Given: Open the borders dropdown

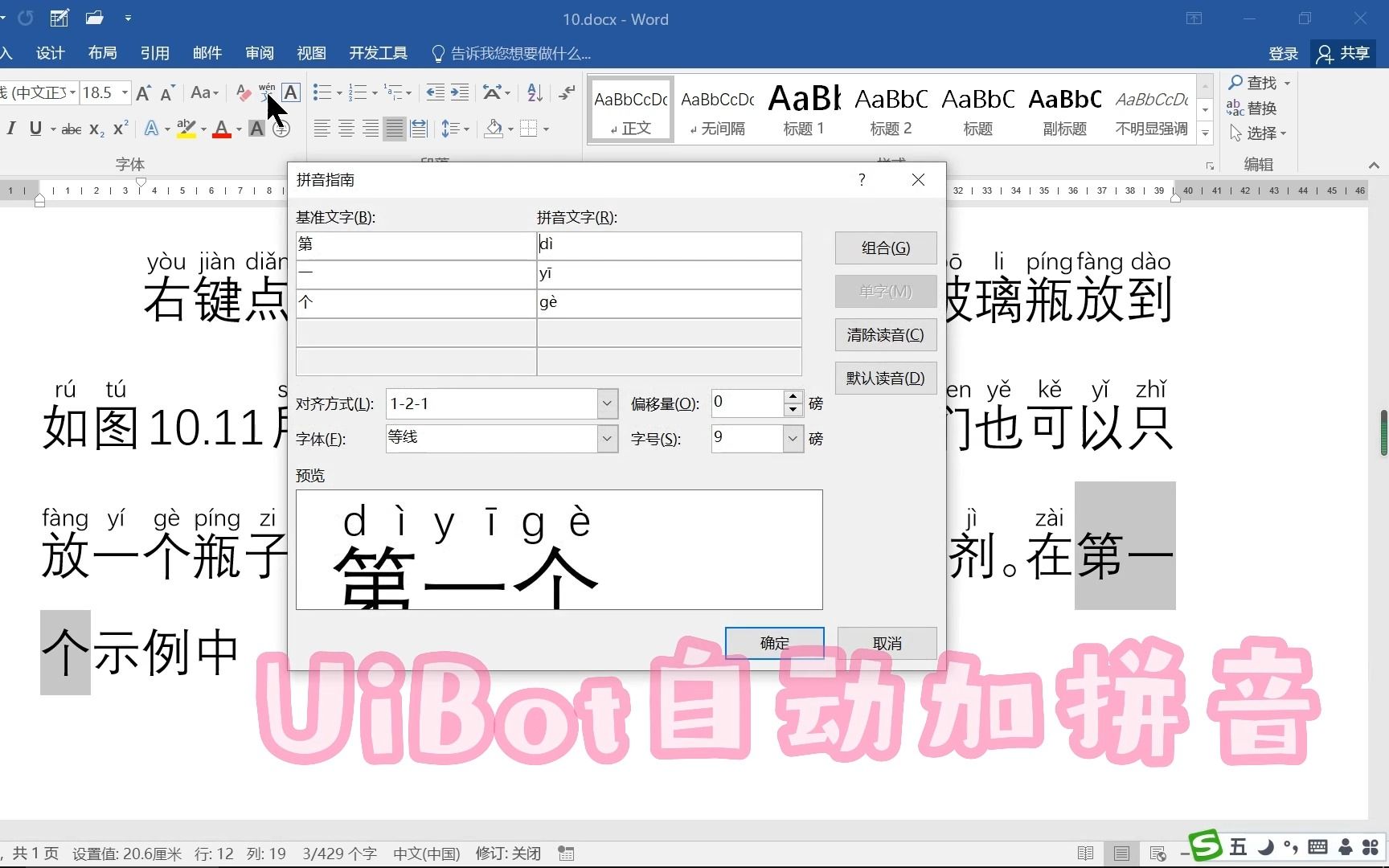Looking at the screenshot, I should [546, 129].
